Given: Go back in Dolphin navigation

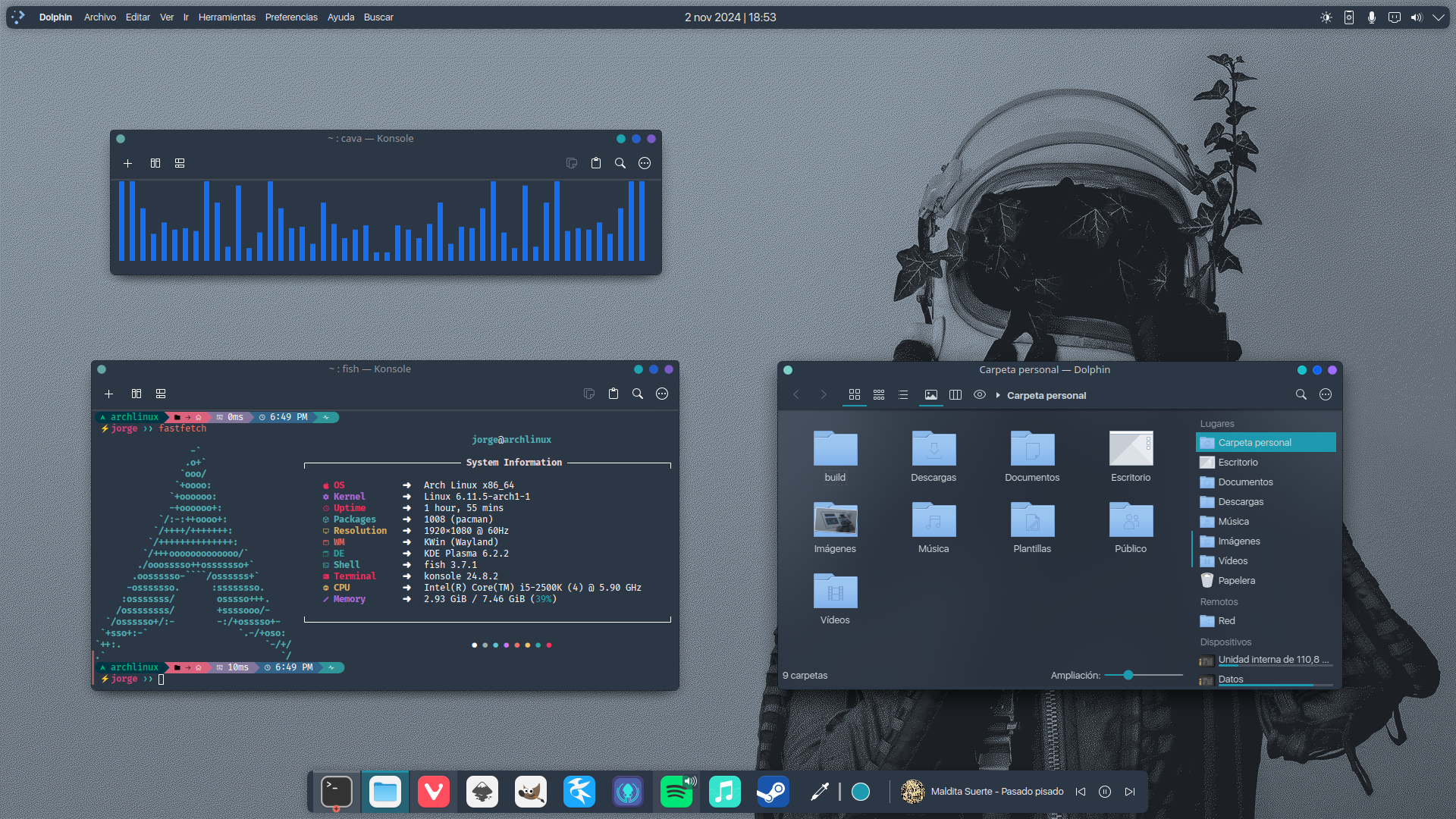Looking at the screenshot, I should (796, 394).
